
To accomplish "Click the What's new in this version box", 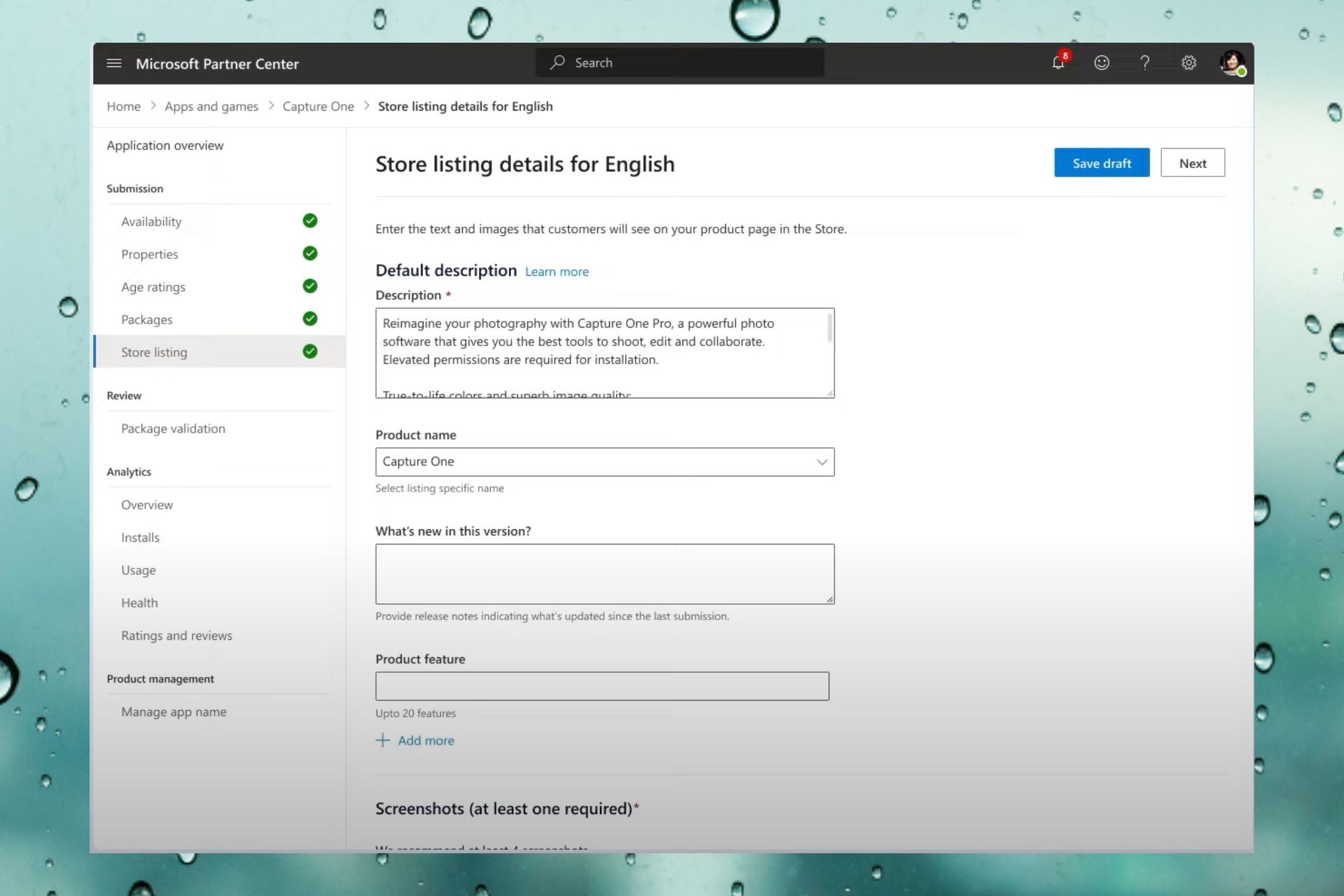I will pos(605,574).
